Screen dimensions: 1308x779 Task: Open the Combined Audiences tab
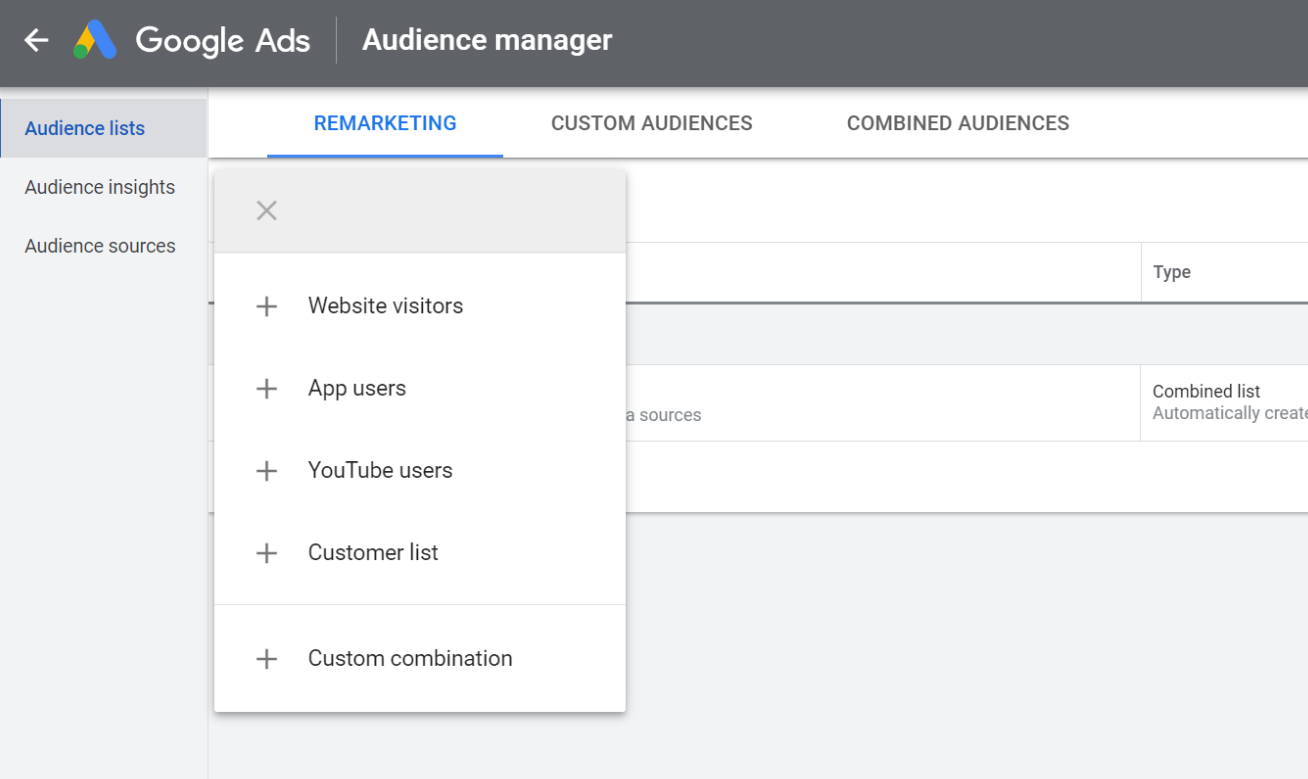point(958,123)
